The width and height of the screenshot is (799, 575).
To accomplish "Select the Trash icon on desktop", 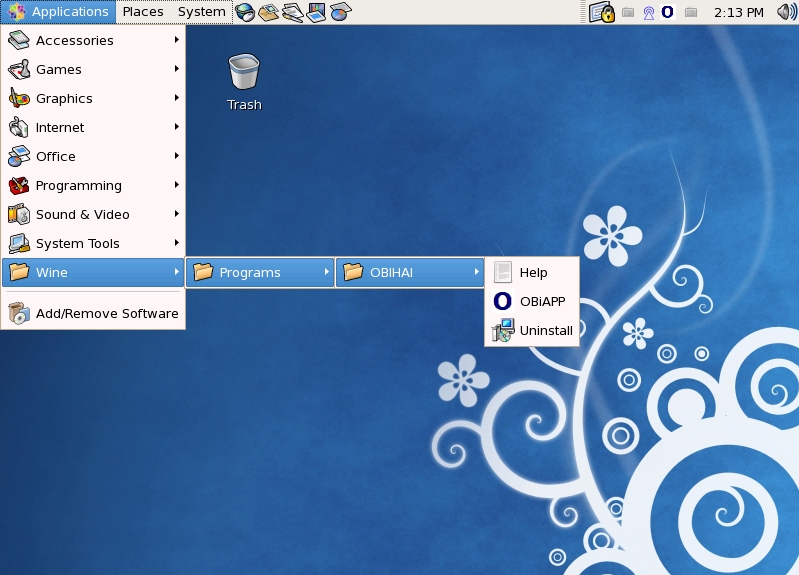I will (244, 83).
